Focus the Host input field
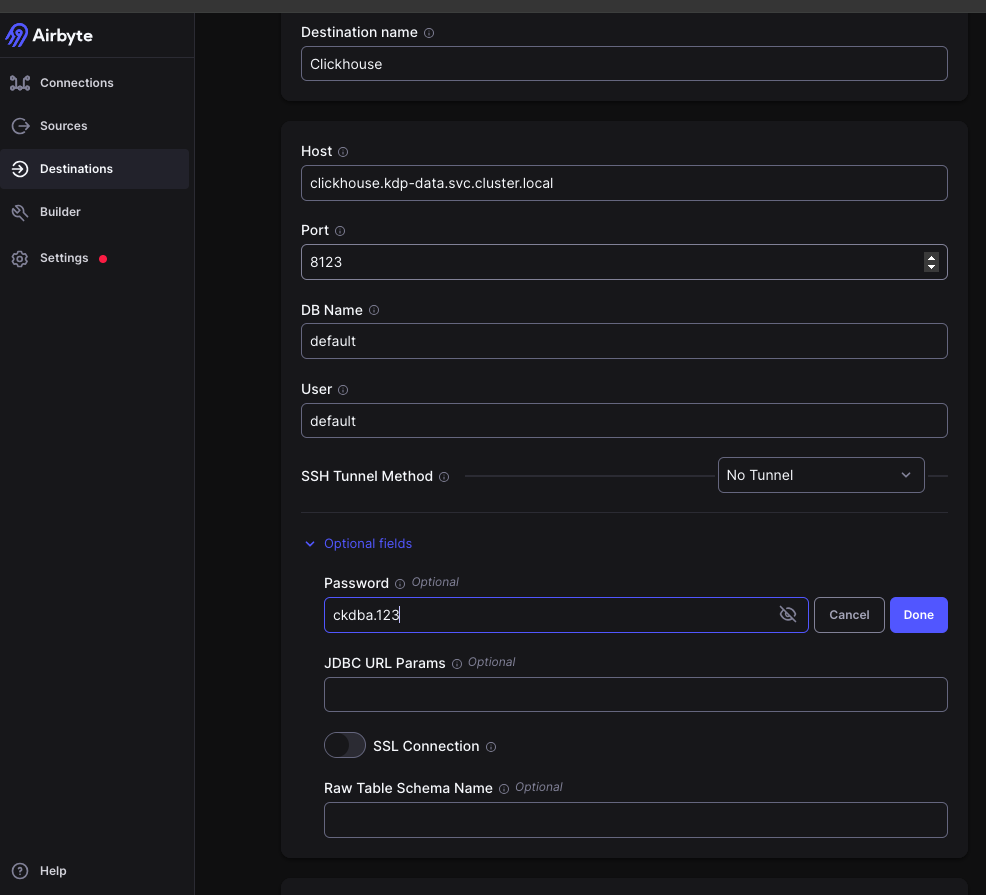The image size is (986, 895). coord(624,183)
